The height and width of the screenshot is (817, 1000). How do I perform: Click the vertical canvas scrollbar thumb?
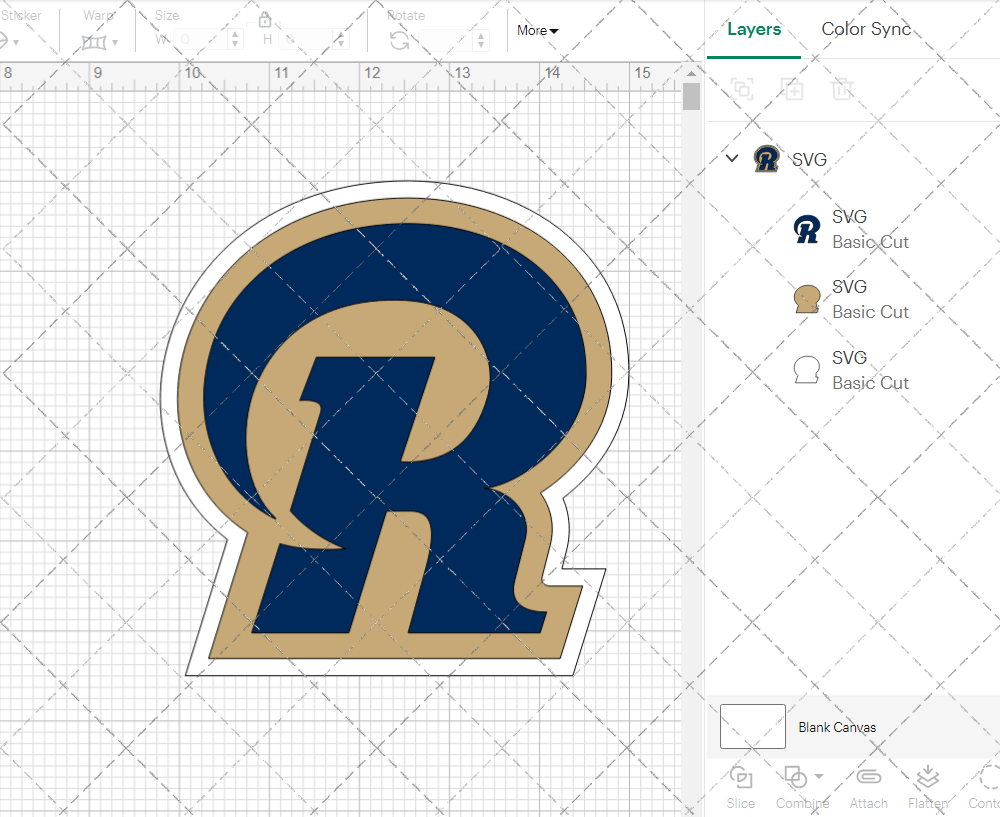click(691, 97)
